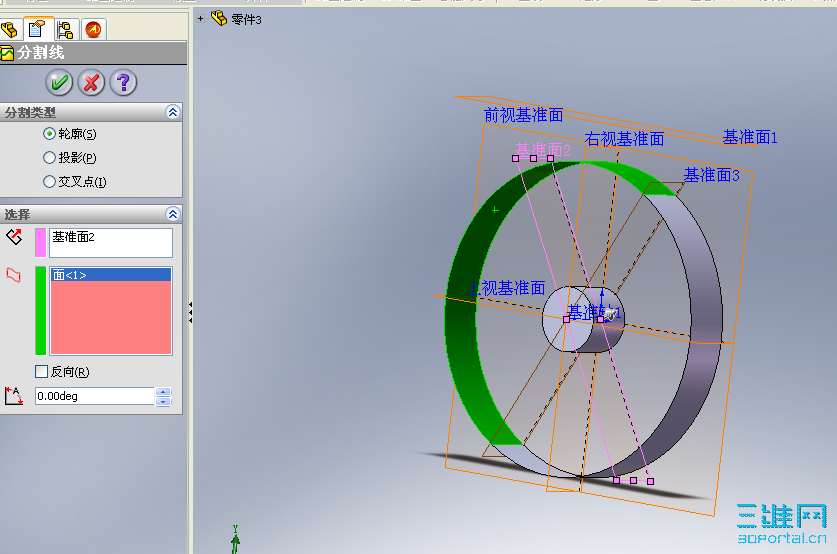Screen dimensions: 837x554
Task: Click the 基准面3 label in viewport
Action: [712, 175]
